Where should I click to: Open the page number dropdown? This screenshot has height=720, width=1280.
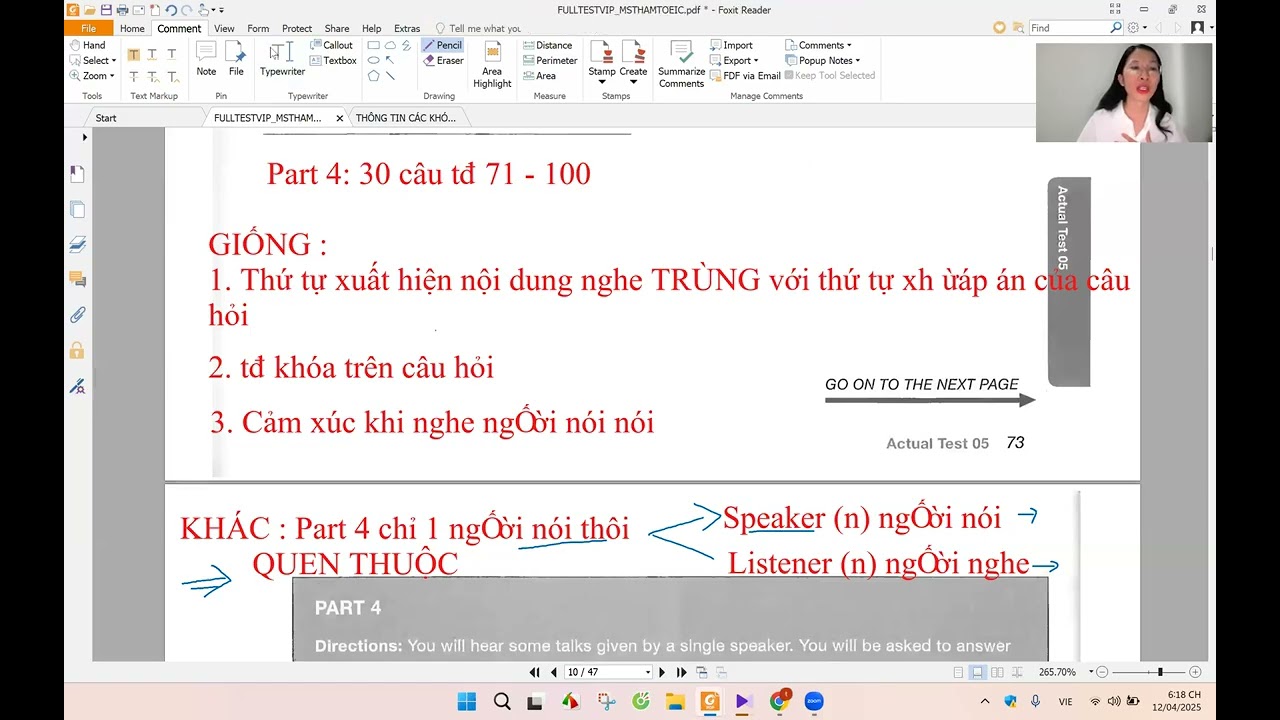coord(648,672)
